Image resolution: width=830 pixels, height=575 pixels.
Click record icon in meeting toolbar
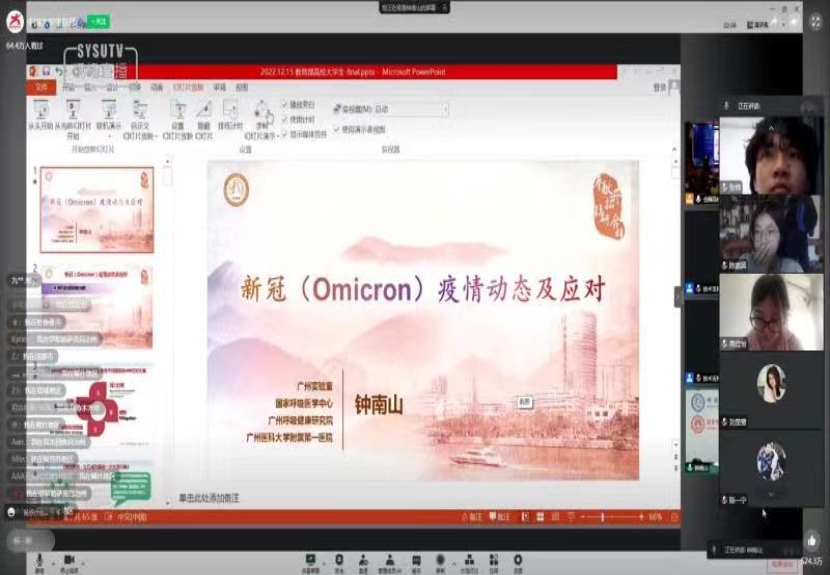pyautogui.click(x=440, y=560)
